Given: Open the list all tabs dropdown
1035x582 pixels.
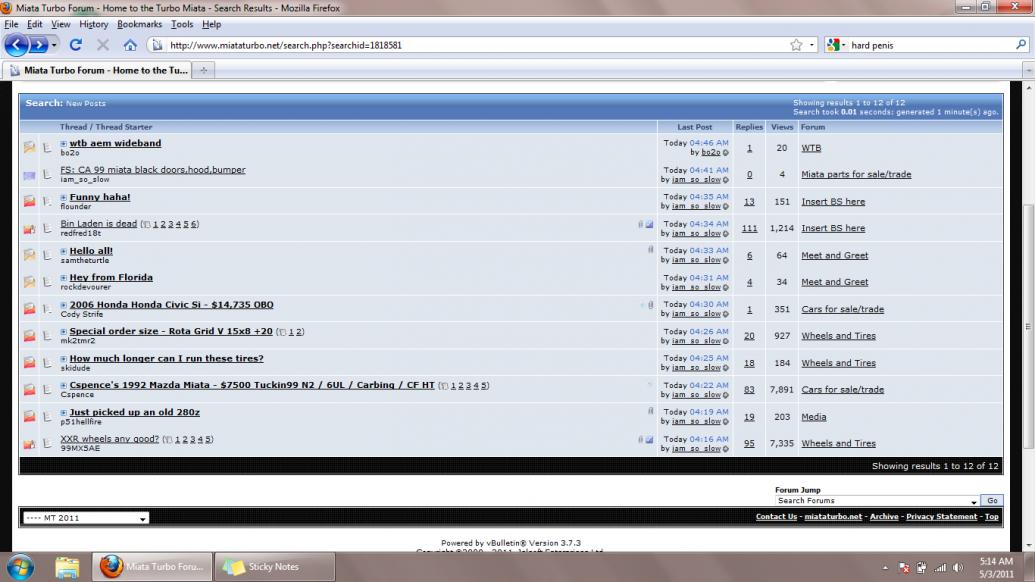Looking at the screenshot, I should tap(1028, 70).
